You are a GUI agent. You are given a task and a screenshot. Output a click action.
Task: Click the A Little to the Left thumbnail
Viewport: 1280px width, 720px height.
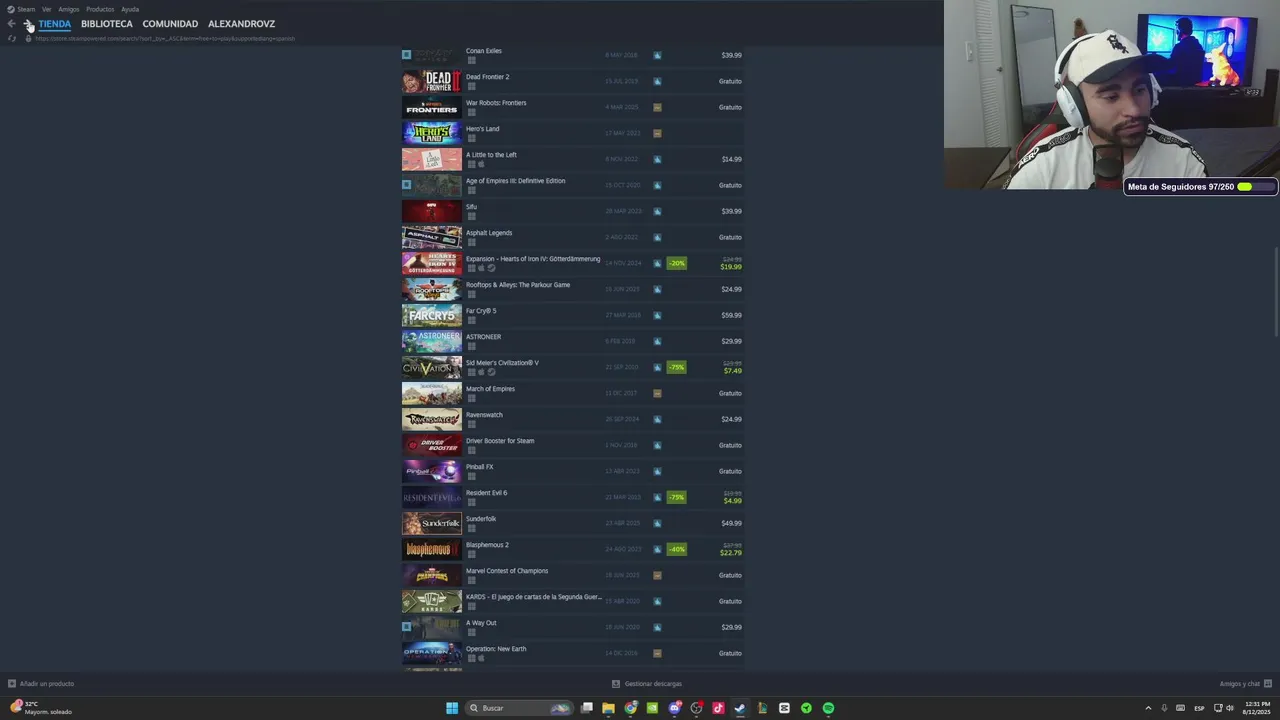432,159
